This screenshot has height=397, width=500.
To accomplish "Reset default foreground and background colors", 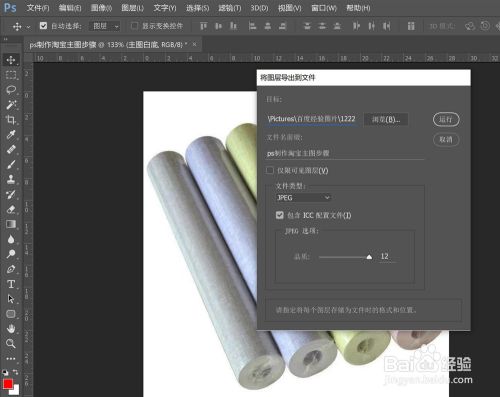I will [x=5, y=372].
